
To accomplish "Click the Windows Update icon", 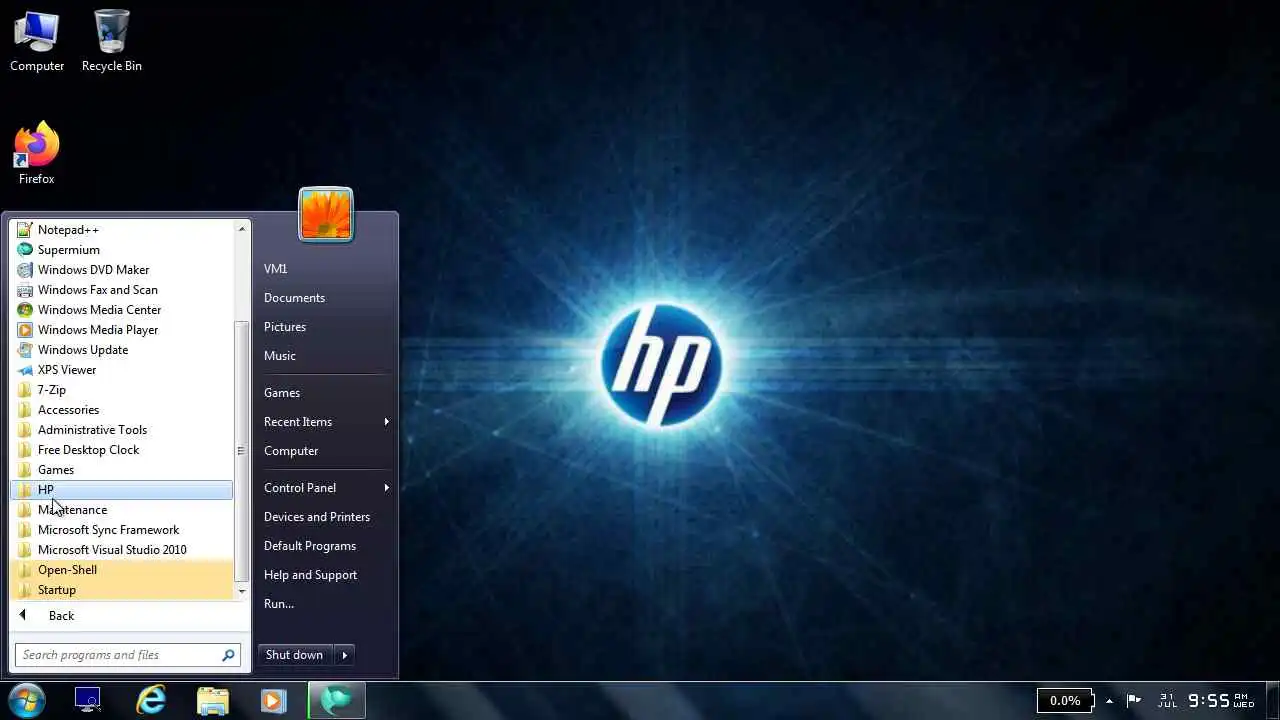I will click(x=25, y=350).
